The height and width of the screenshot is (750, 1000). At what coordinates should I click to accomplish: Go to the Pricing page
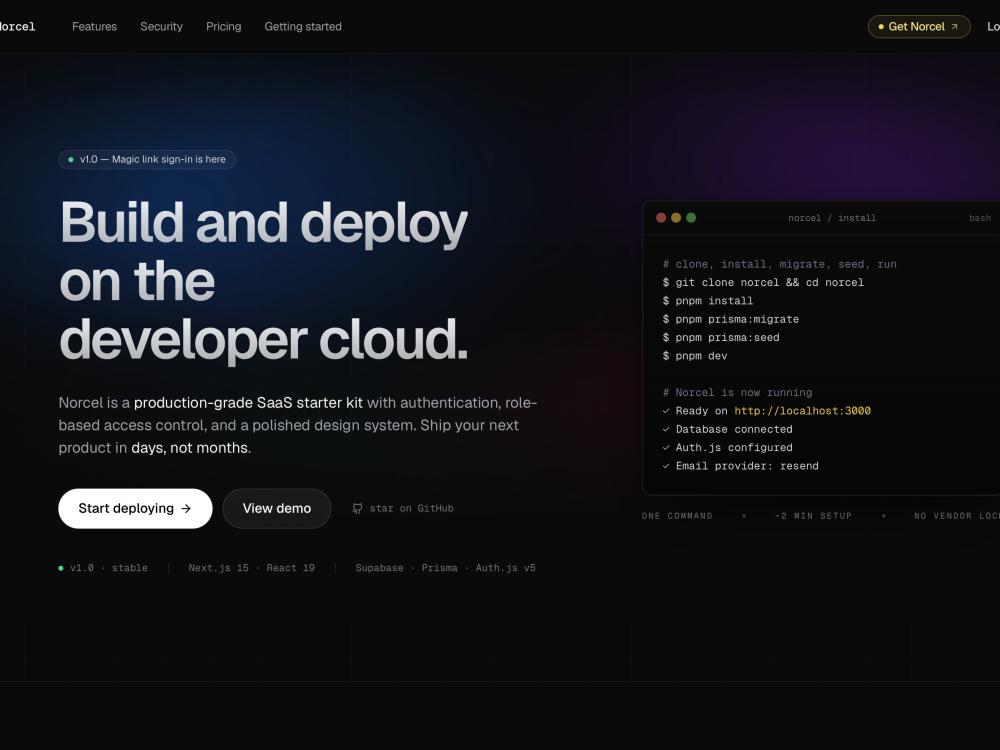[x=223, y=27]
